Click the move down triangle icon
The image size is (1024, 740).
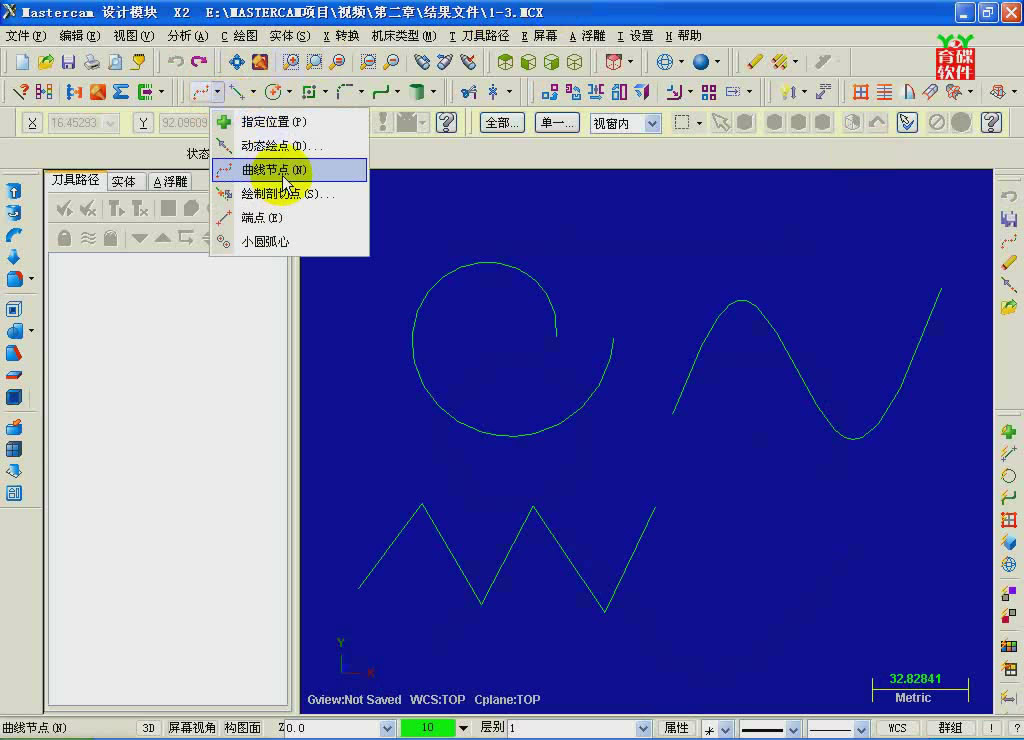coord(139,238)
